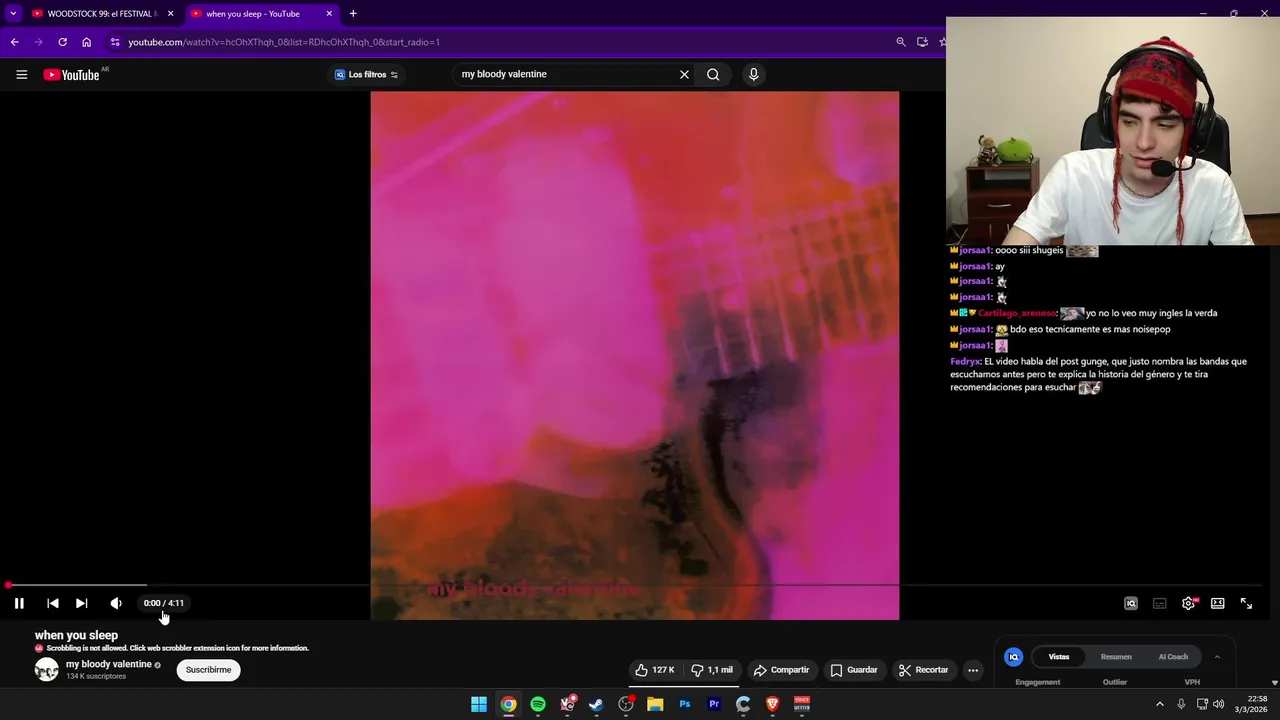Dislike the video with 1,1 mil
Image resolution: width=1280 pixels, height=720 pixels.
712,670
